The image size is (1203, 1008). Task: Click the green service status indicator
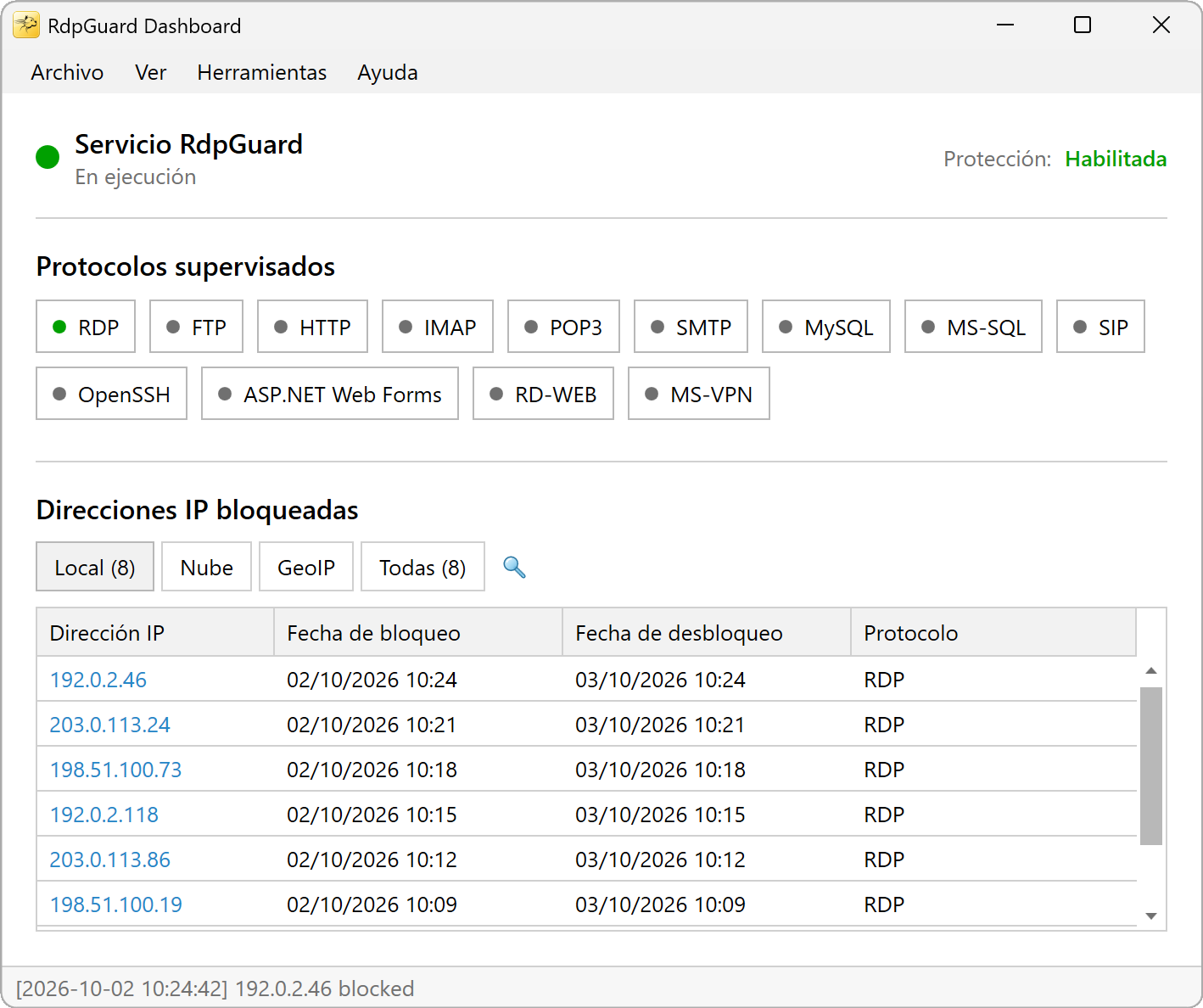tap(48, 157)
